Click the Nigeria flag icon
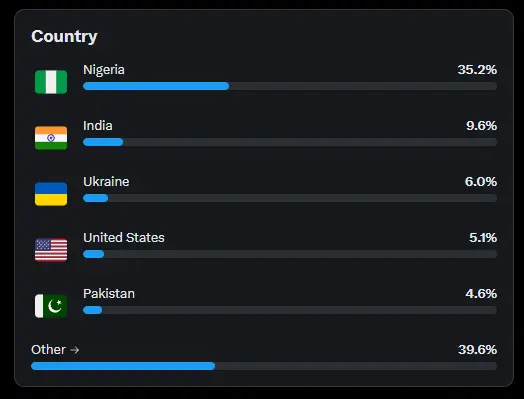The width and height of the screenshot is (524, 399). coord(51,82)
